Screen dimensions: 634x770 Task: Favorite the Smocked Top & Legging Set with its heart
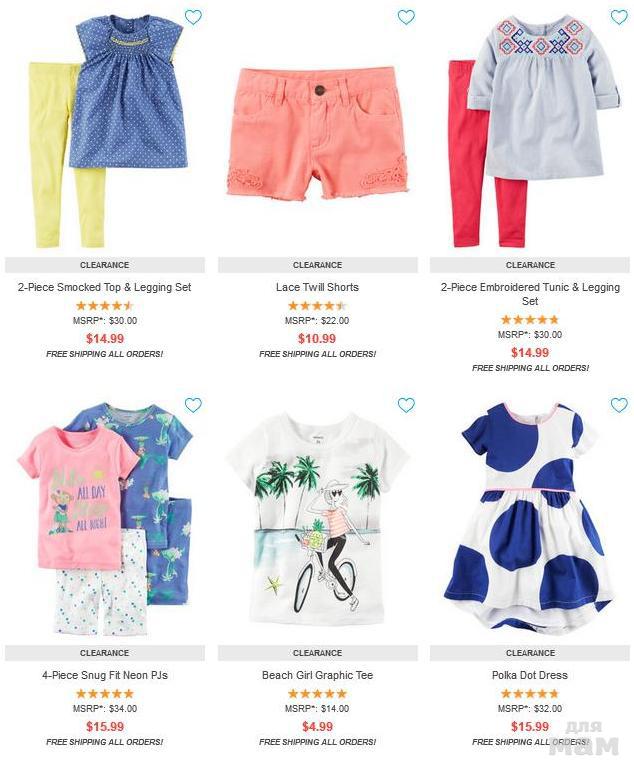[193, 17]
